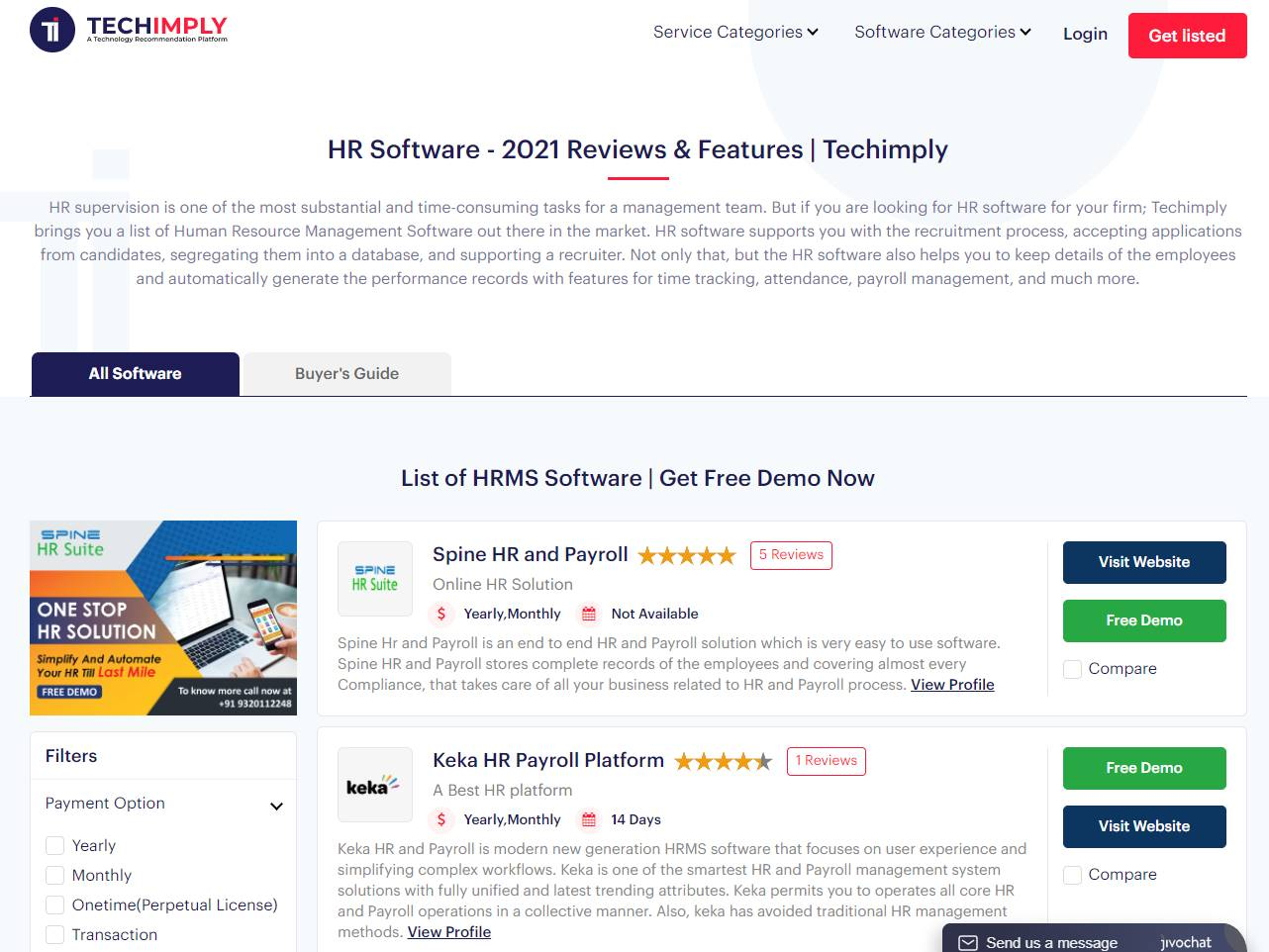
Task: Request Free Demo for Spine HR
Action: pos(1144,620)
